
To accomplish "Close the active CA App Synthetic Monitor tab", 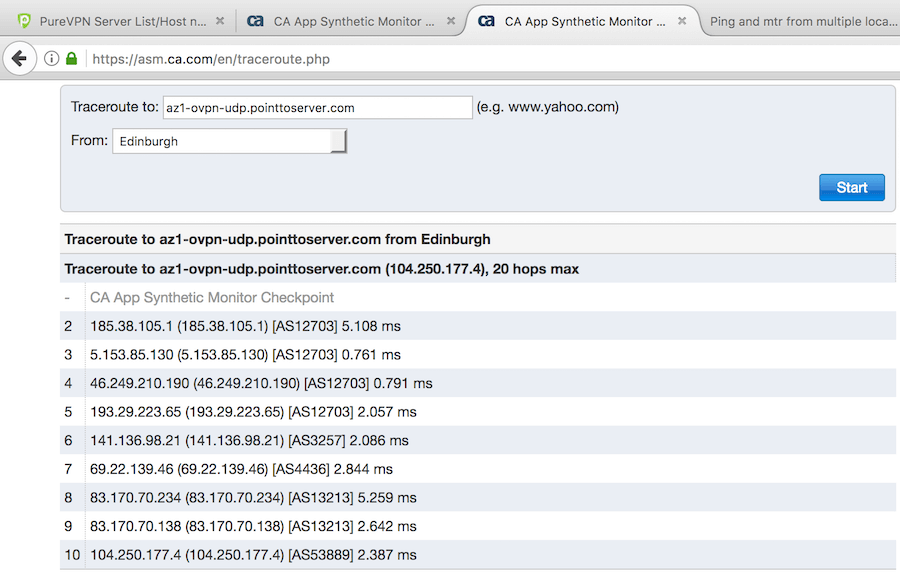I will click(x=682, y=21).
